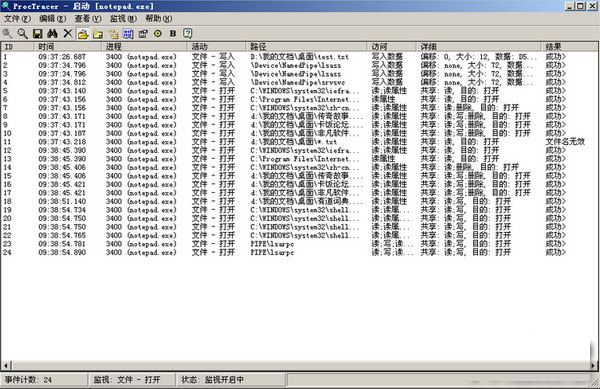This screenshot has height=389, width=600.
Task: Click the path ending in \*.txt
Action: tap(294, 142)
